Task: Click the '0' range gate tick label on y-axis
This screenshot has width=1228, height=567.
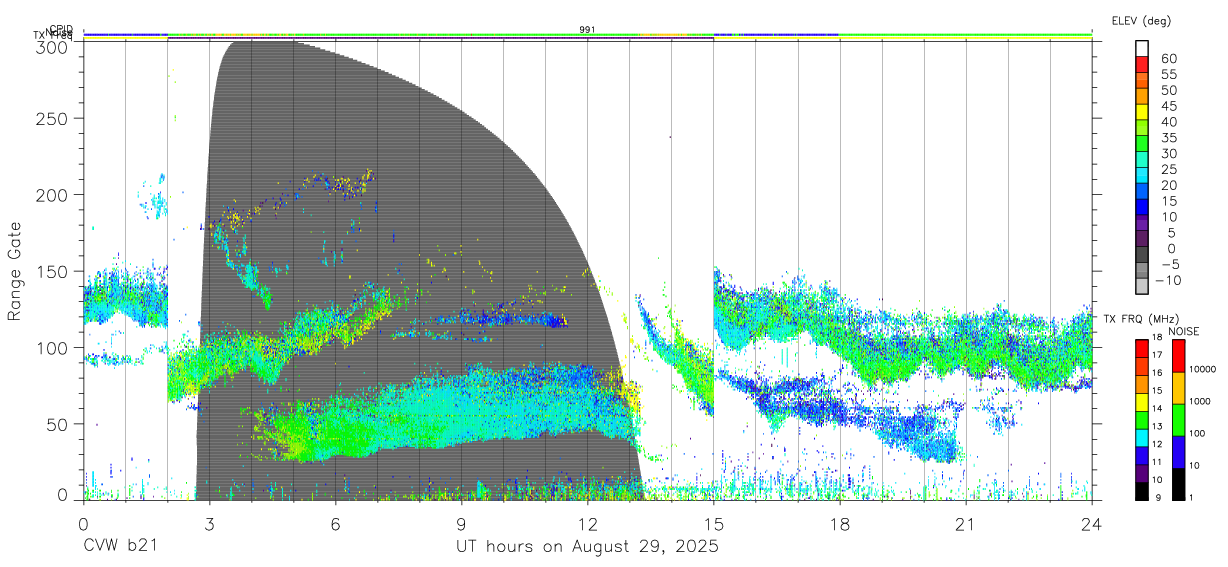Action: (x=63, y=494)
